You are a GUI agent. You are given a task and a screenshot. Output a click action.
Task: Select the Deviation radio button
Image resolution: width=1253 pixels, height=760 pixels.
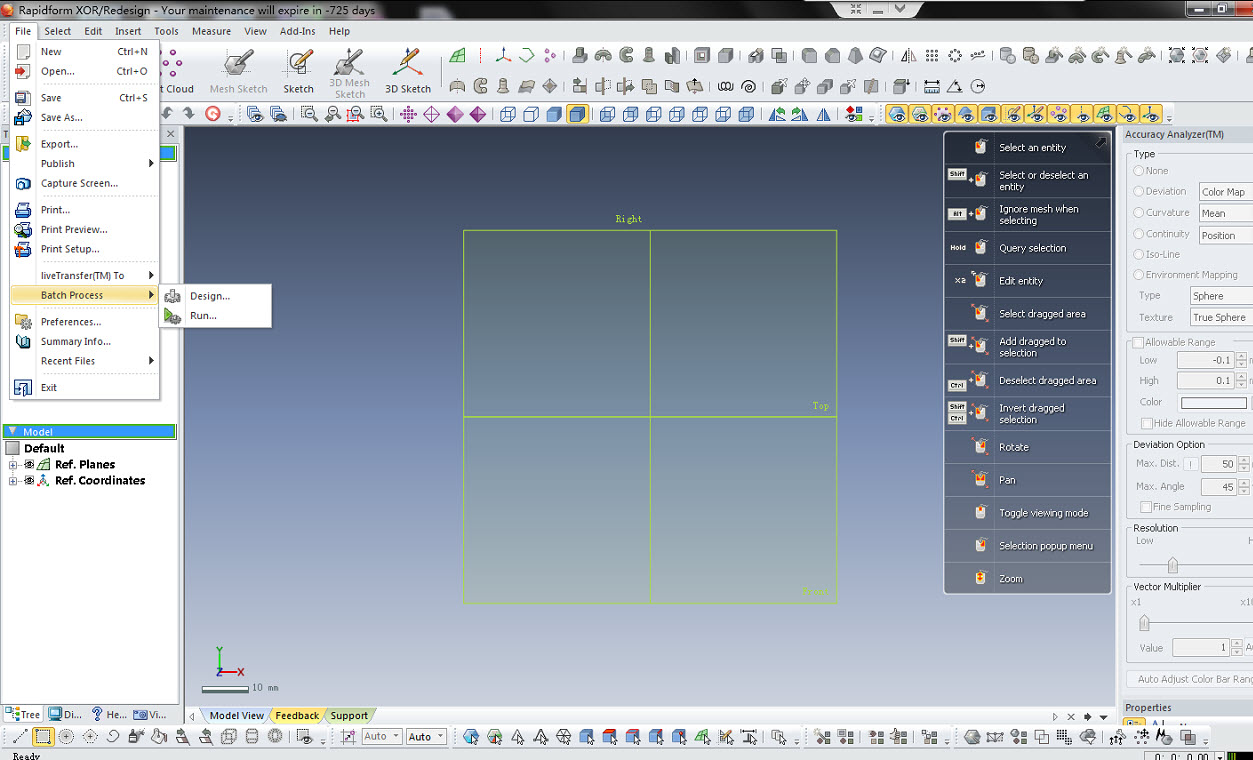(1138, 191)
